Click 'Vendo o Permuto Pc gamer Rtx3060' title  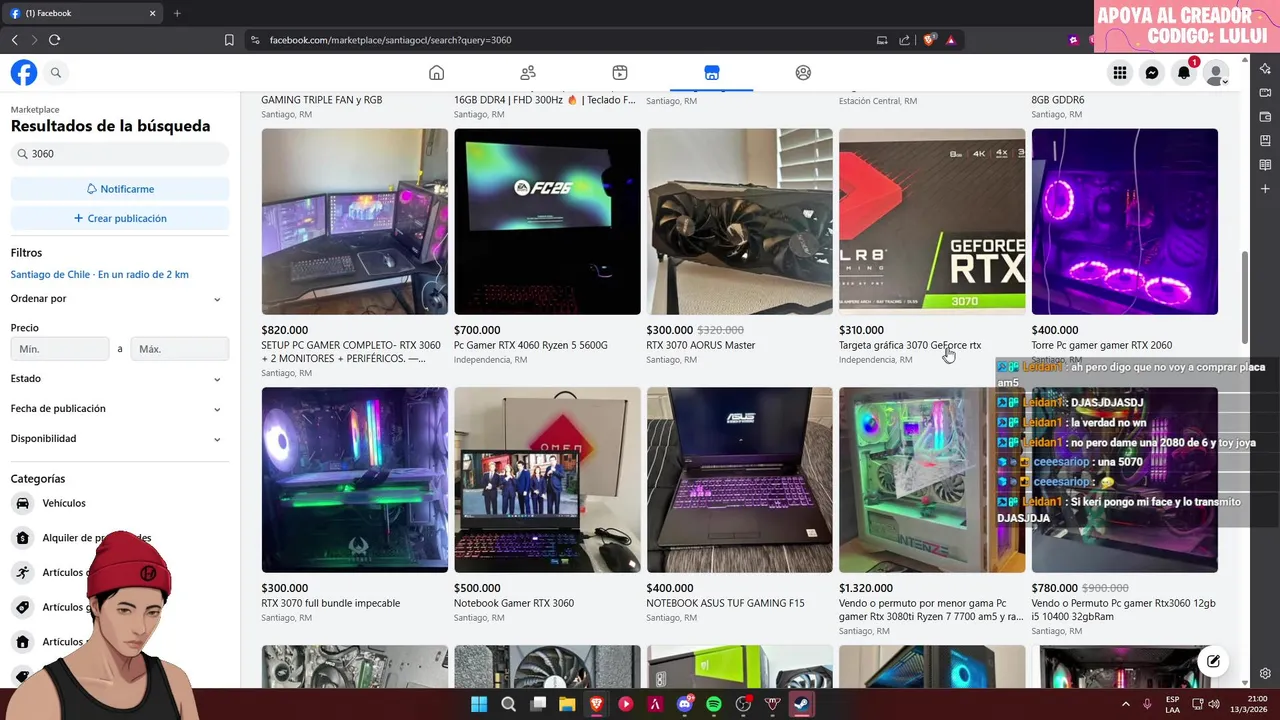point(1124,610)
